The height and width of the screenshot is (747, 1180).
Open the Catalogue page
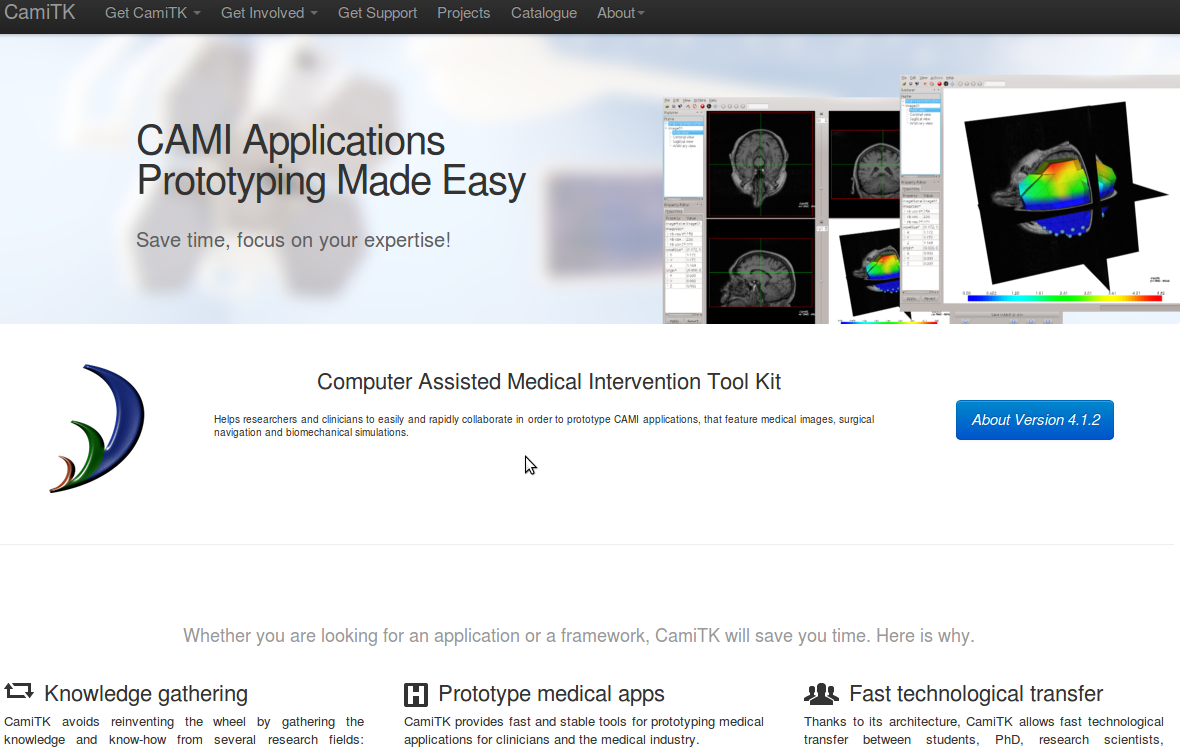tap(544, 13)
